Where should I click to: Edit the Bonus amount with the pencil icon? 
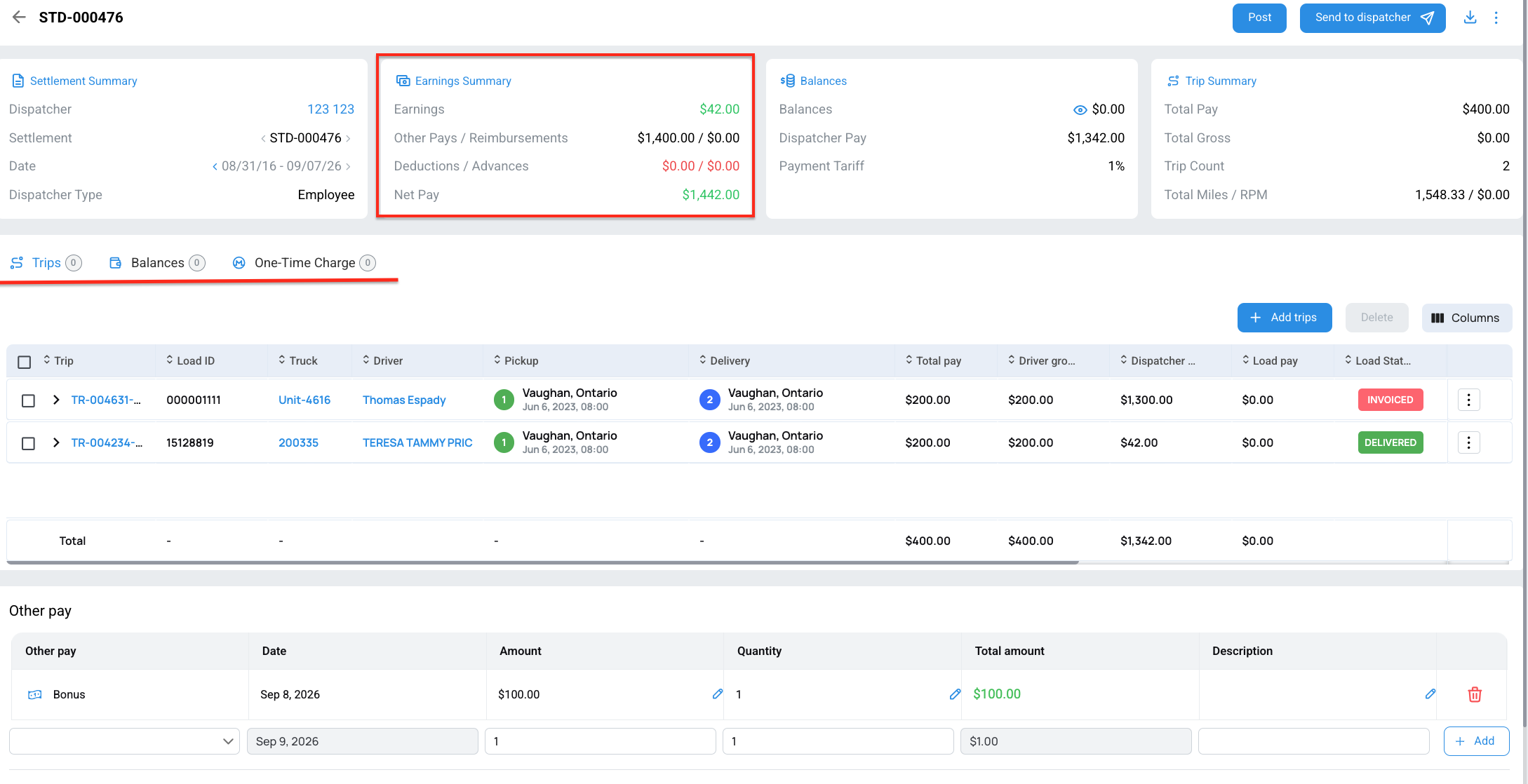pos(717,694)
